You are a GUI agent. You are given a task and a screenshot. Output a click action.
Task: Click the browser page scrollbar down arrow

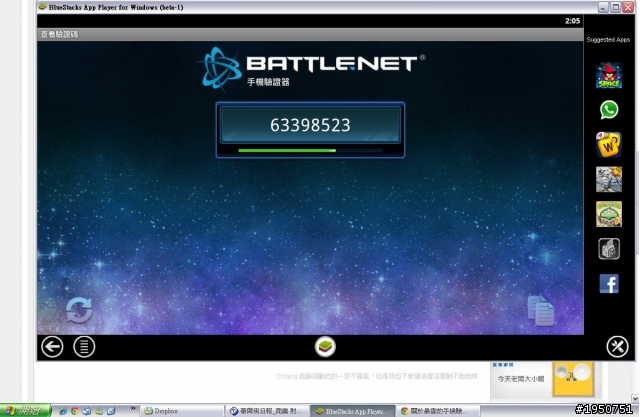pyautogui.click(x=635, y=398)
